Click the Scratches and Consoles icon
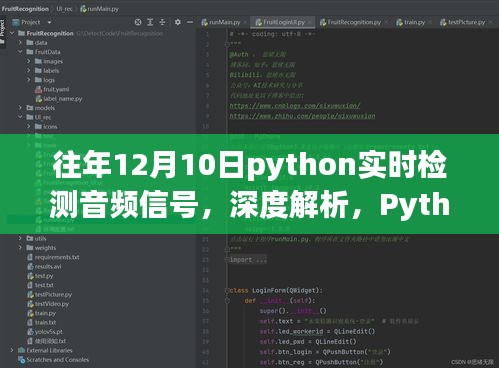The image size is (499, 368). point(22,360)
